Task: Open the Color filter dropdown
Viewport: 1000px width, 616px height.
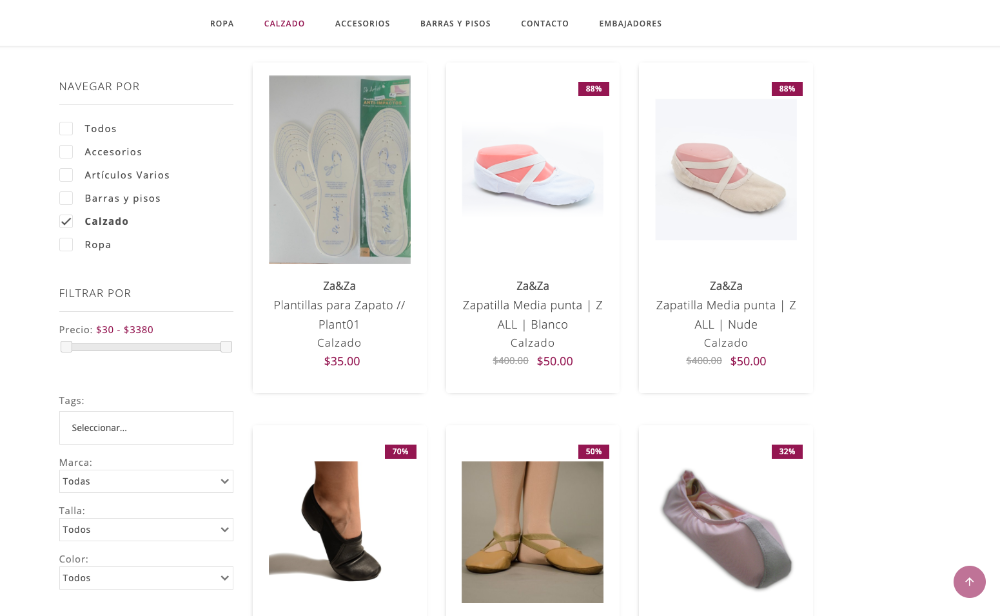Action: coord(146,578)
